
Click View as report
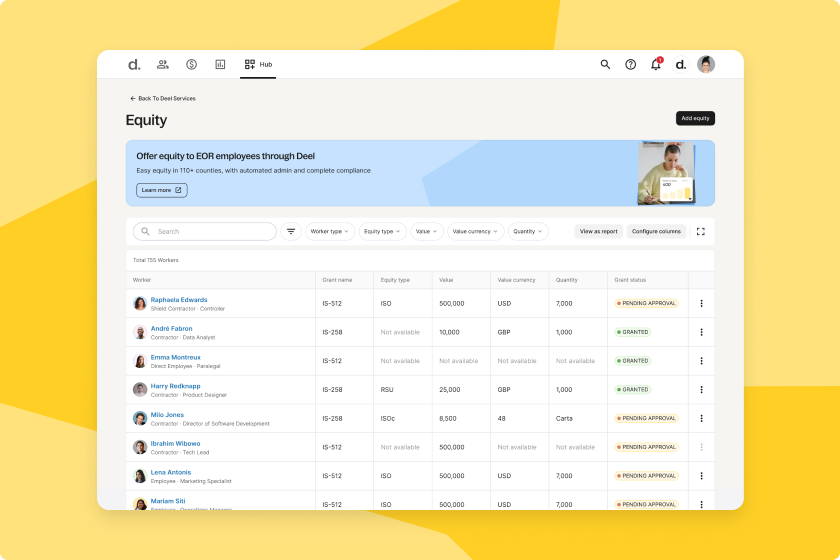[x=598, y=232]
